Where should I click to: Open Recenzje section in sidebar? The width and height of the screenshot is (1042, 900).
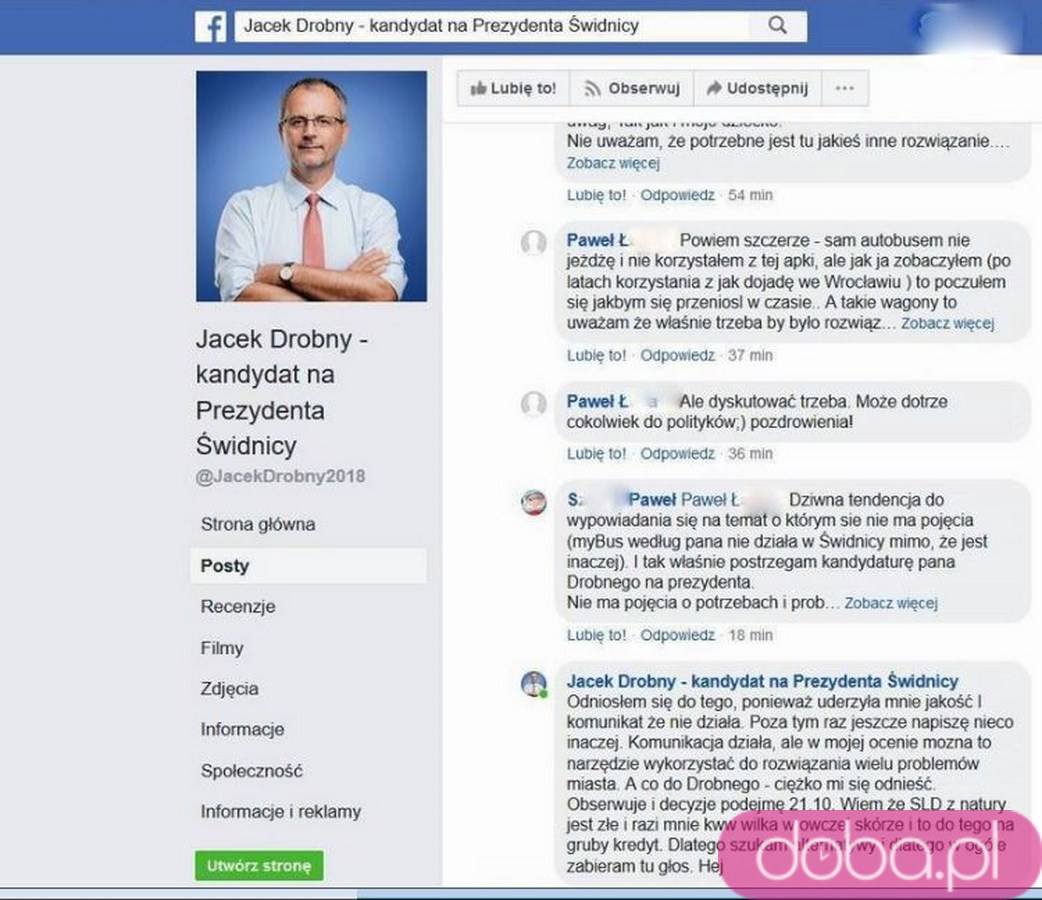pyautogui.click(x=238, y=607)
